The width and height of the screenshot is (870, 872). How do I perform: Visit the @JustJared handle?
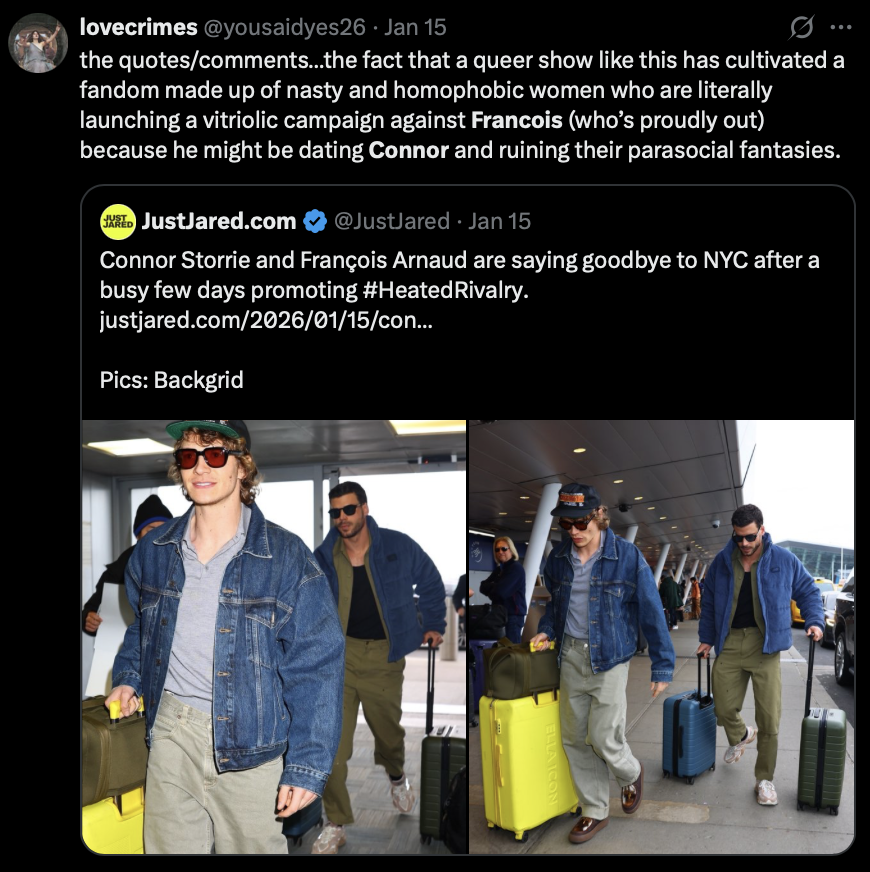[x=392, y=221]
